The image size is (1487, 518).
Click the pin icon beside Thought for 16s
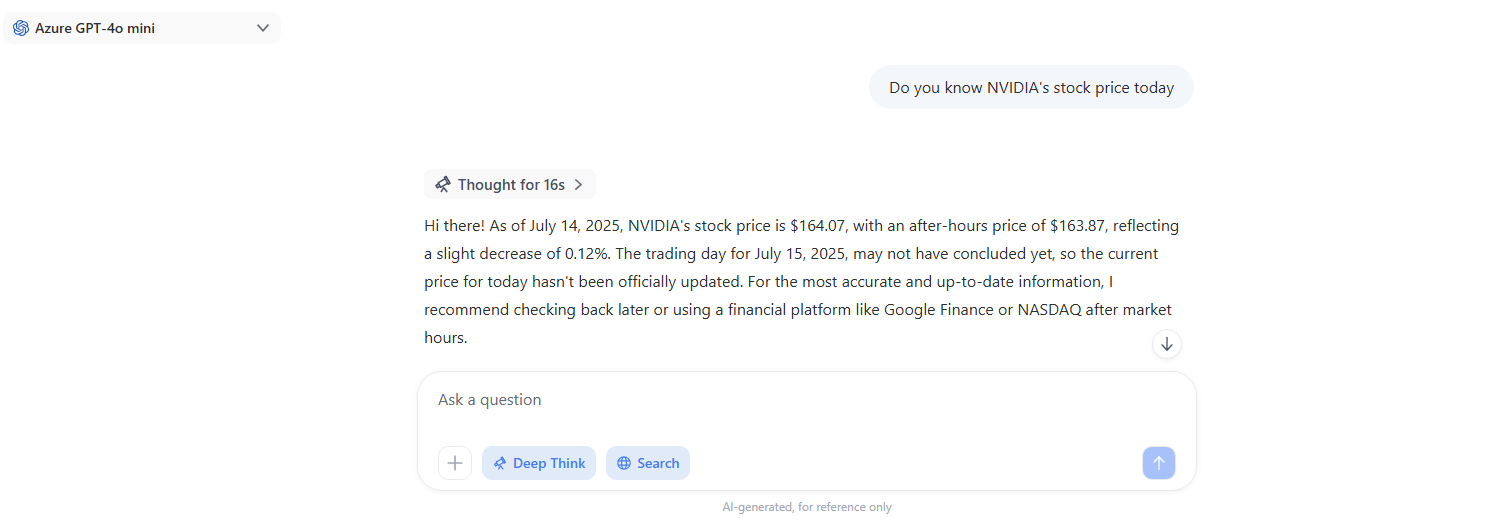[443, 184]
